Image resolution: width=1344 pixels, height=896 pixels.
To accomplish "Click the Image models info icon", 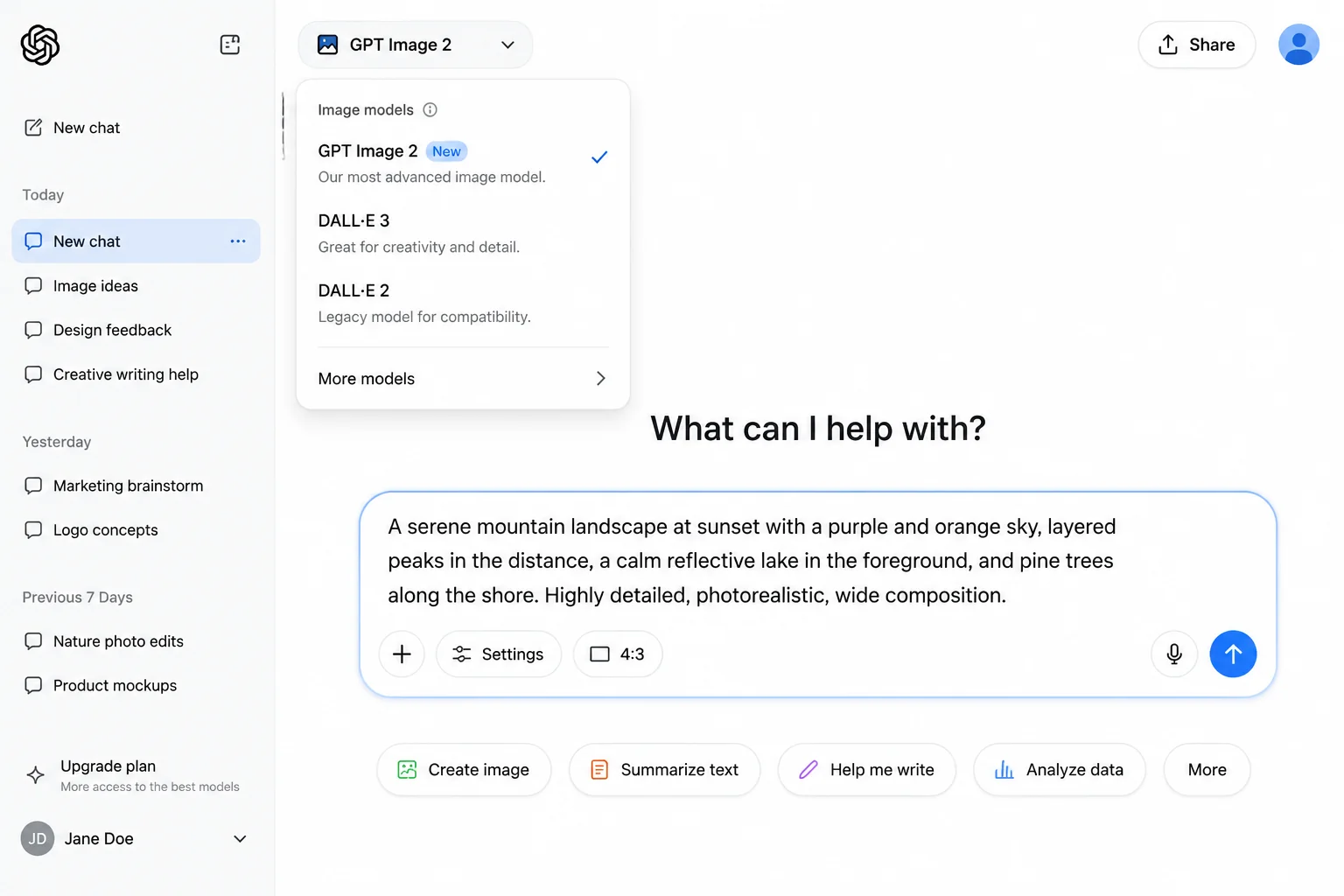I will pos(430,109).
